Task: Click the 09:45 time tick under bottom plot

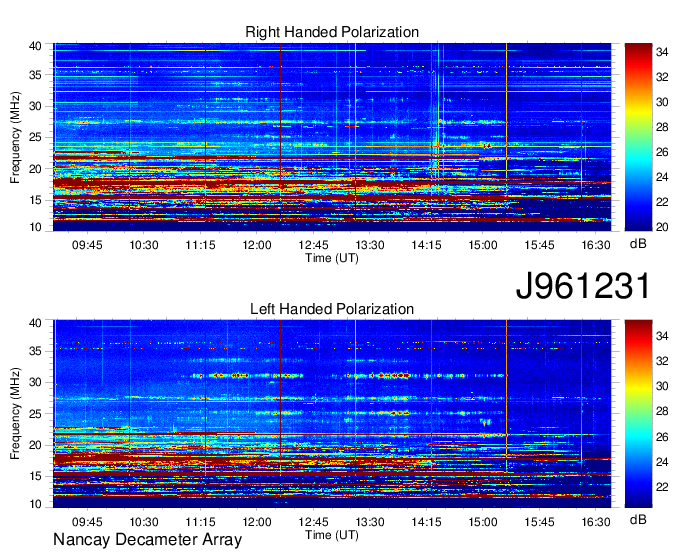Action: tap(87, 522)
